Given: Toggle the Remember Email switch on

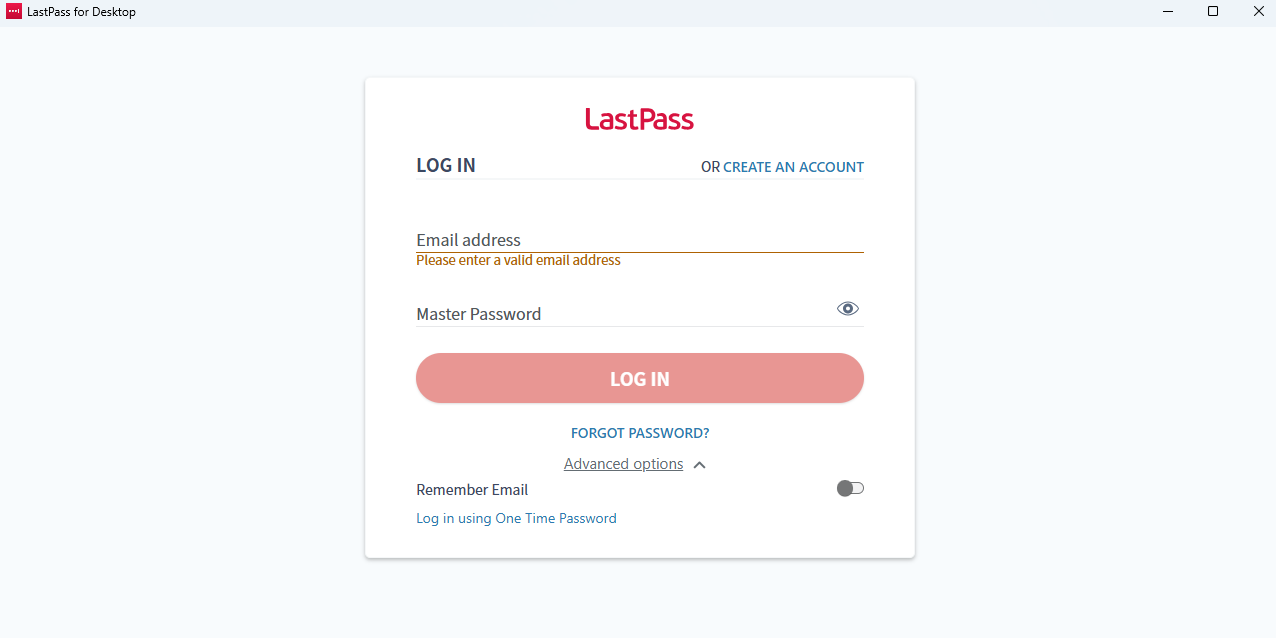Looking at the screenshot, I should (849, 488).
